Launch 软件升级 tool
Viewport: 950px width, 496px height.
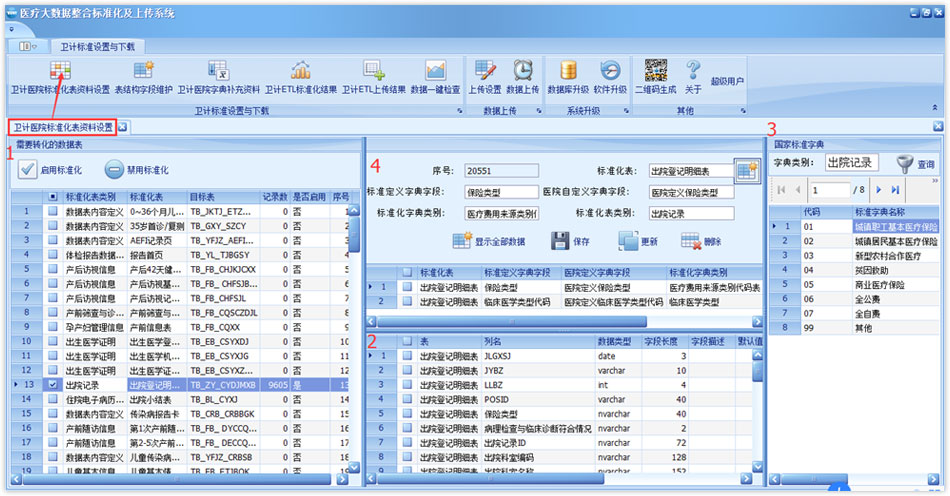(610, 78)
